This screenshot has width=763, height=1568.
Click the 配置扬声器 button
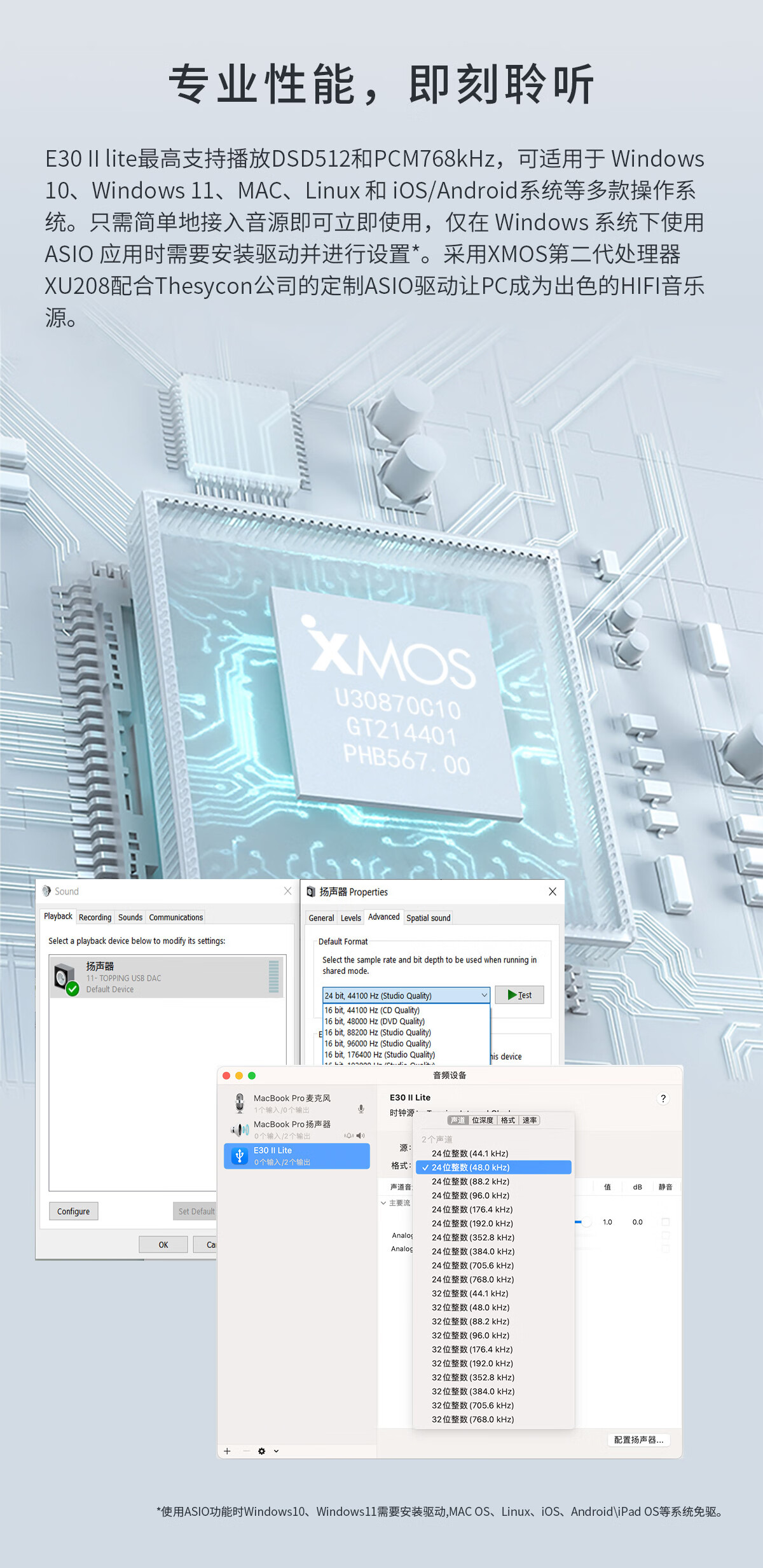(x=638, y=1440)
